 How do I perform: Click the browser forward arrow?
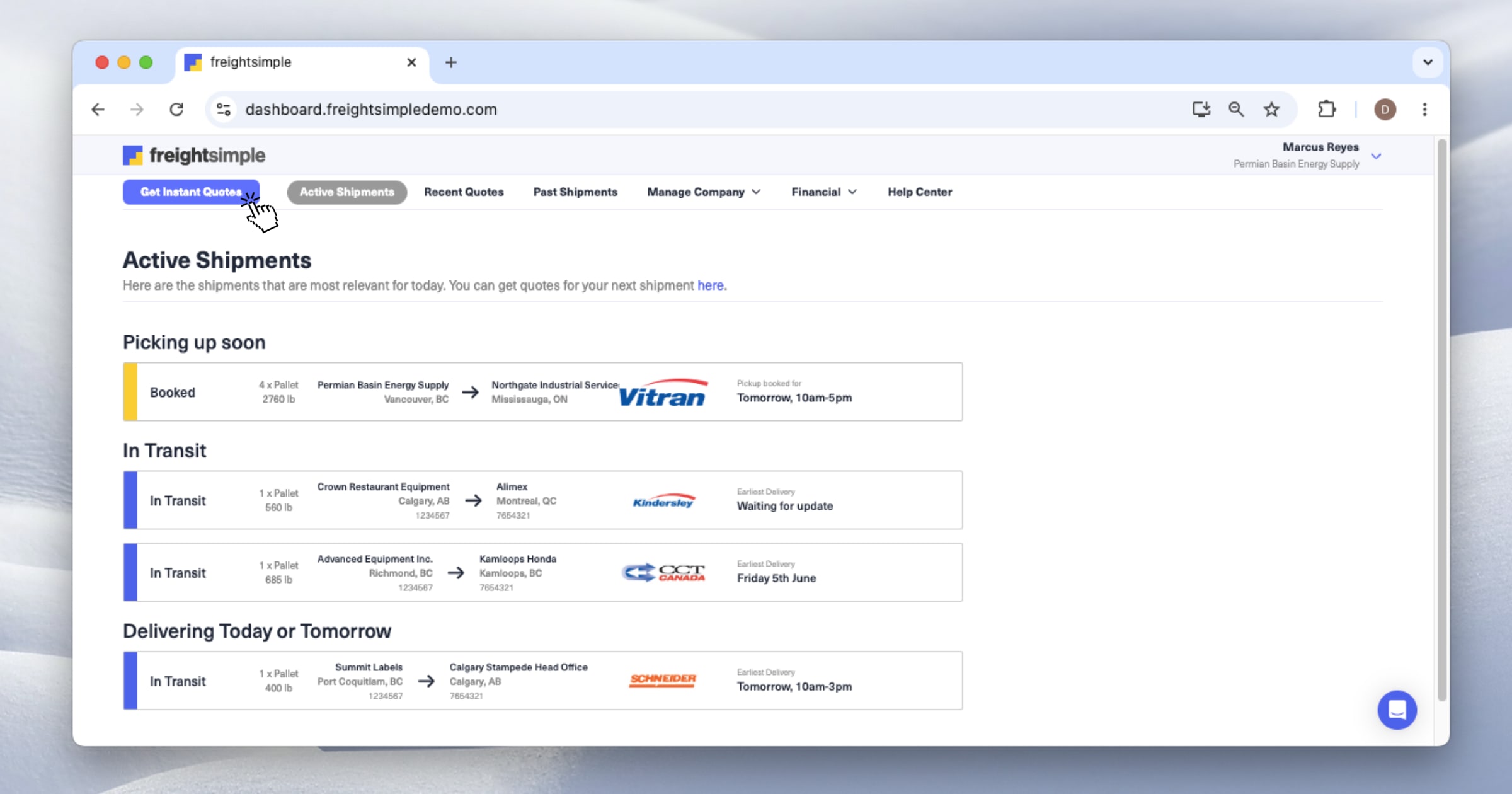click(x=137, y=110)
